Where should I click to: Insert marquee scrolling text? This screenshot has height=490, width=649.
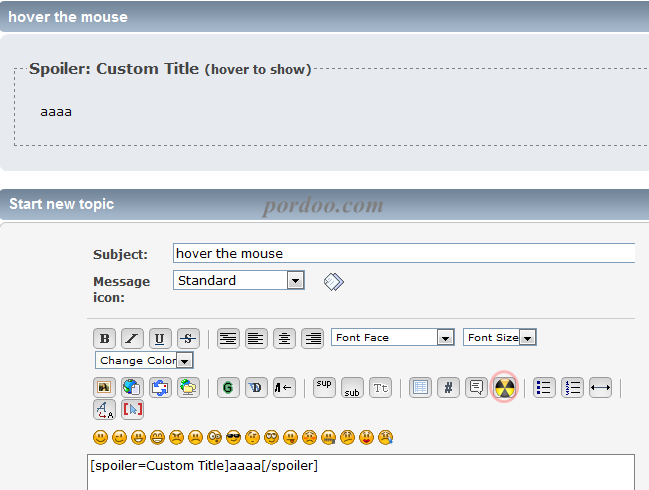coord(284,388)
